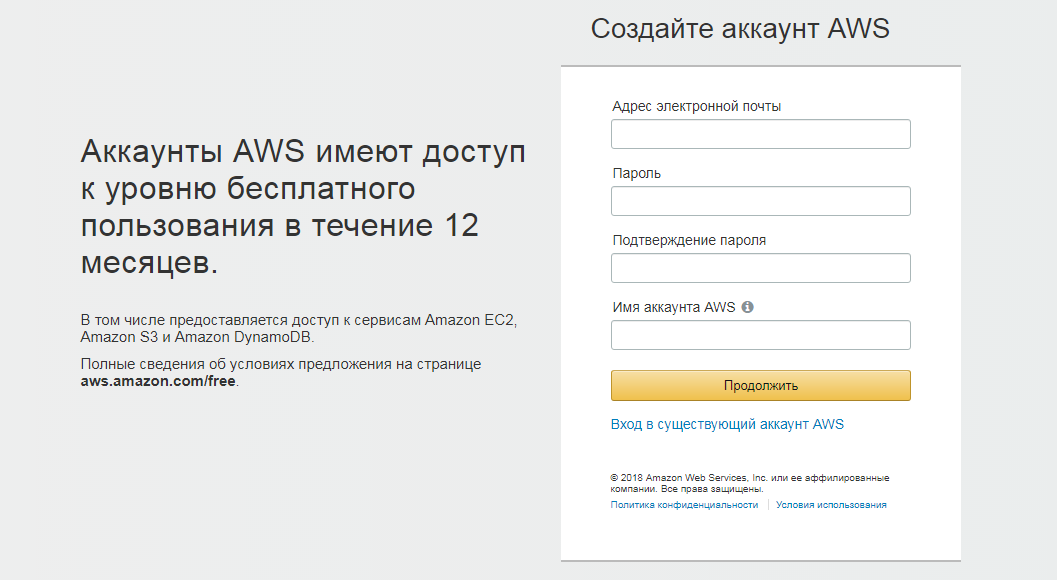Image resolution: width=1057 pixels, height=580 pixels.
Task: Follow the Условия использования link
Action: (x=831, y=504)
